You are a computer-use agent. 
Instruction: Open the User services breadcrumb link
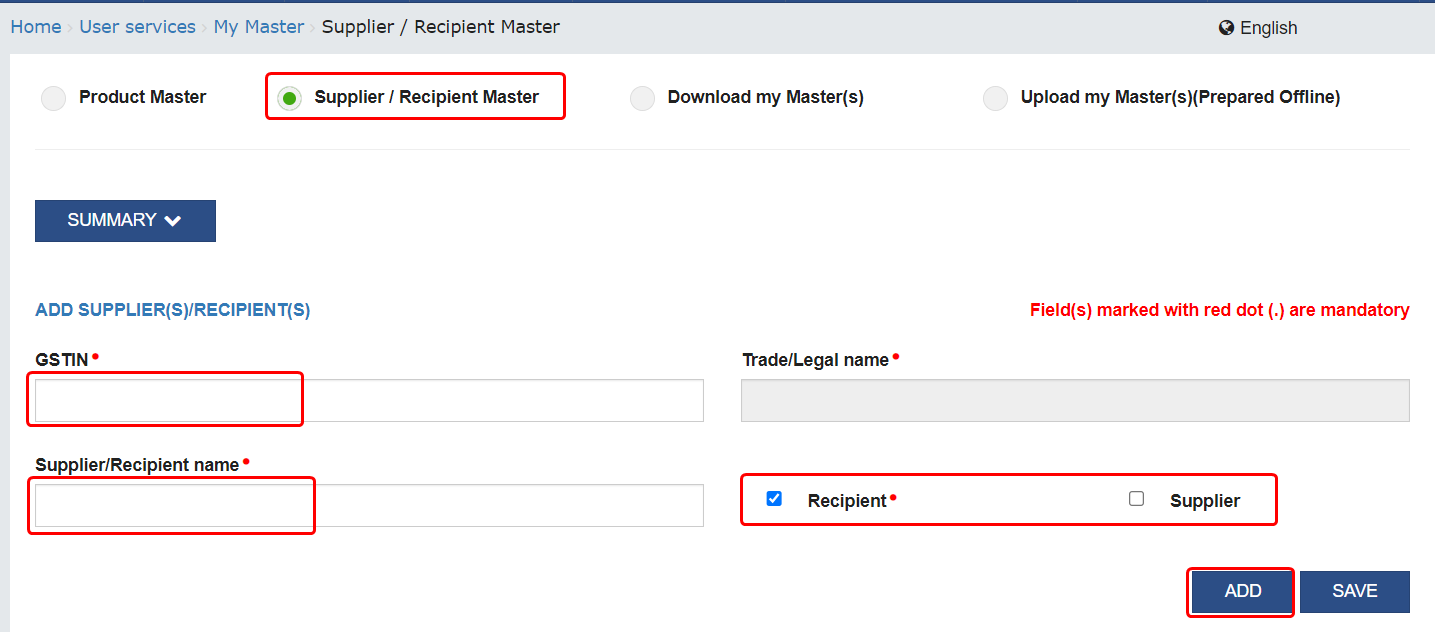[x=138, y=27]
